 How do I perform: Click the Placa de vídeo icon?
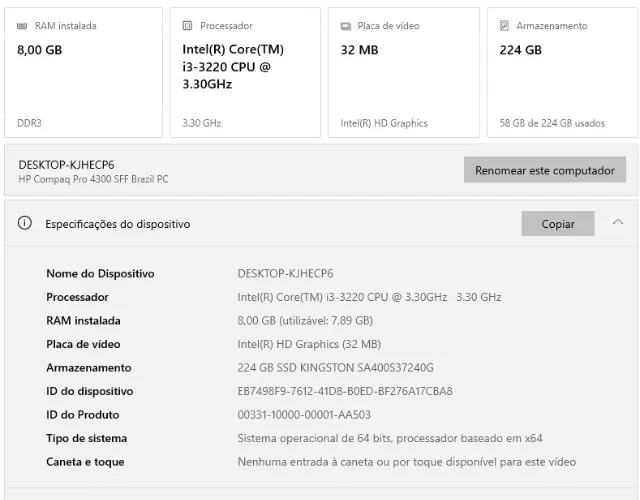346,26
